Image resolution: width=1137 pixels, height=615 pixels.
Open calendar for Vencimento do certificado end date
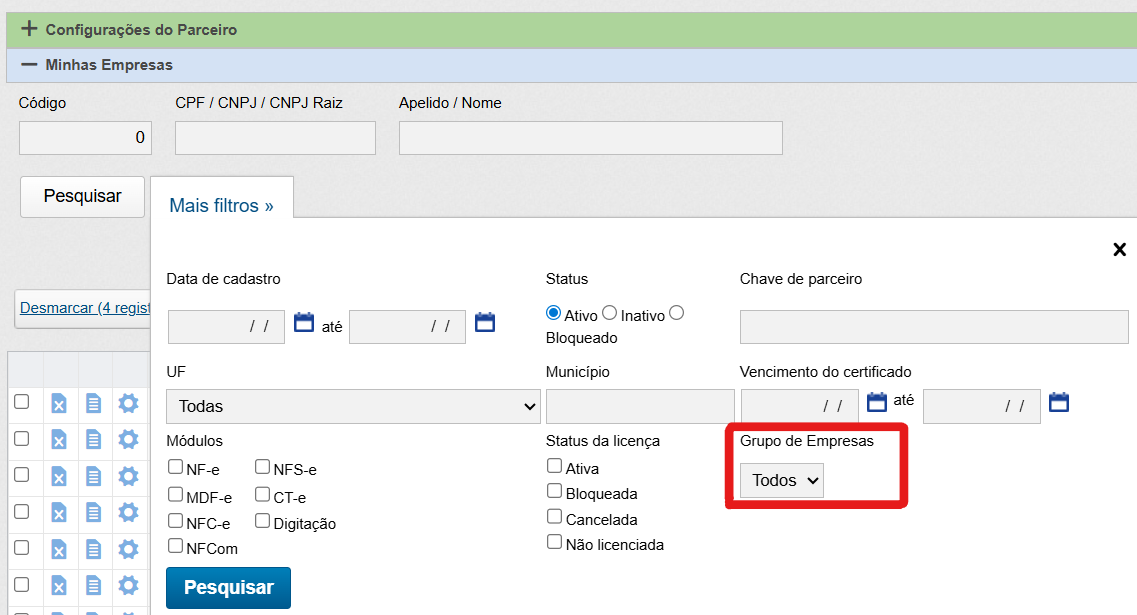[x=1059, y=402]
